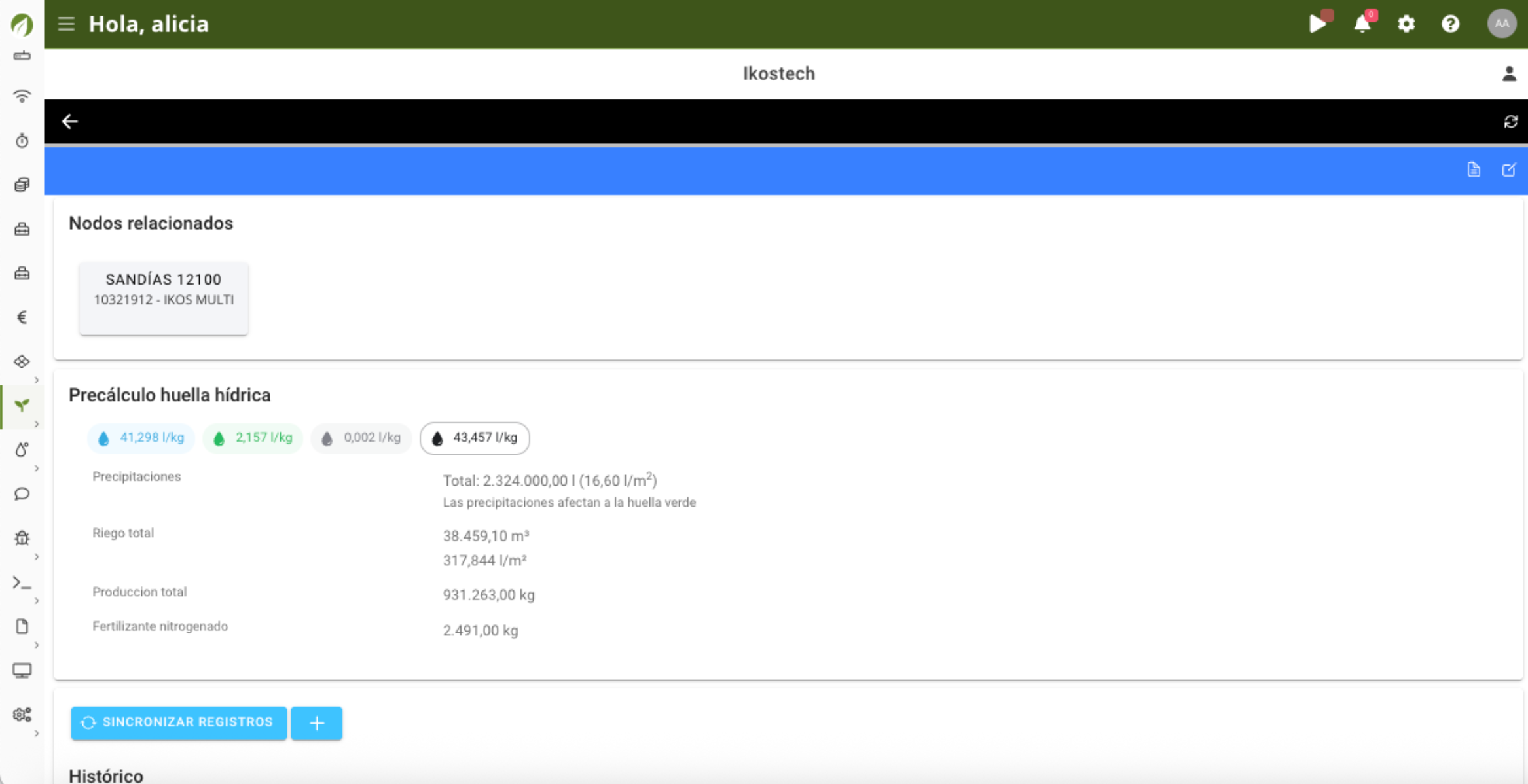
Task: Open the settings gear in header
Action: (x=1406, y=24)
